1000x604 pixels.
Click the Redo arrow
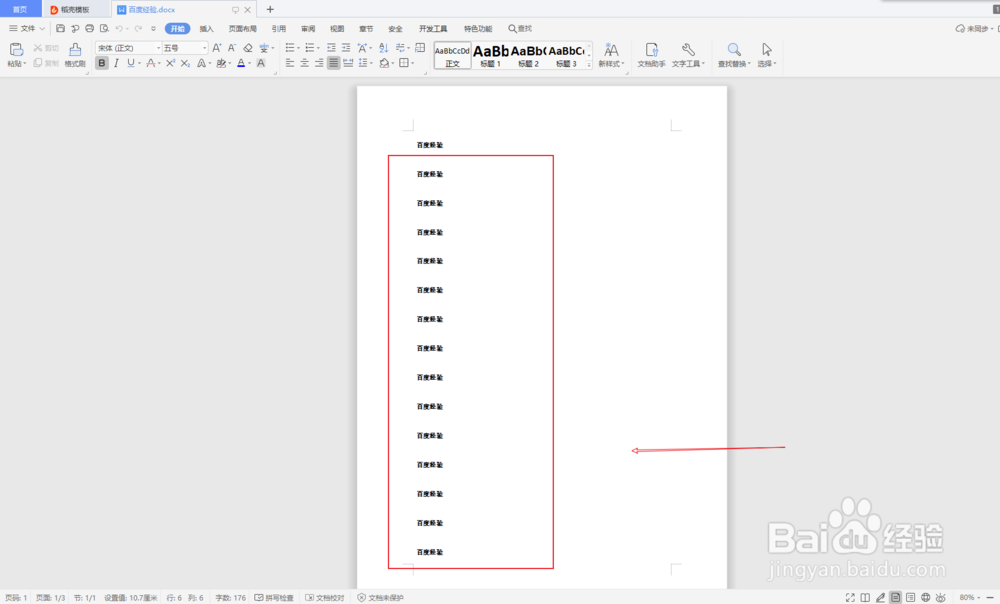tap(138, 29)
